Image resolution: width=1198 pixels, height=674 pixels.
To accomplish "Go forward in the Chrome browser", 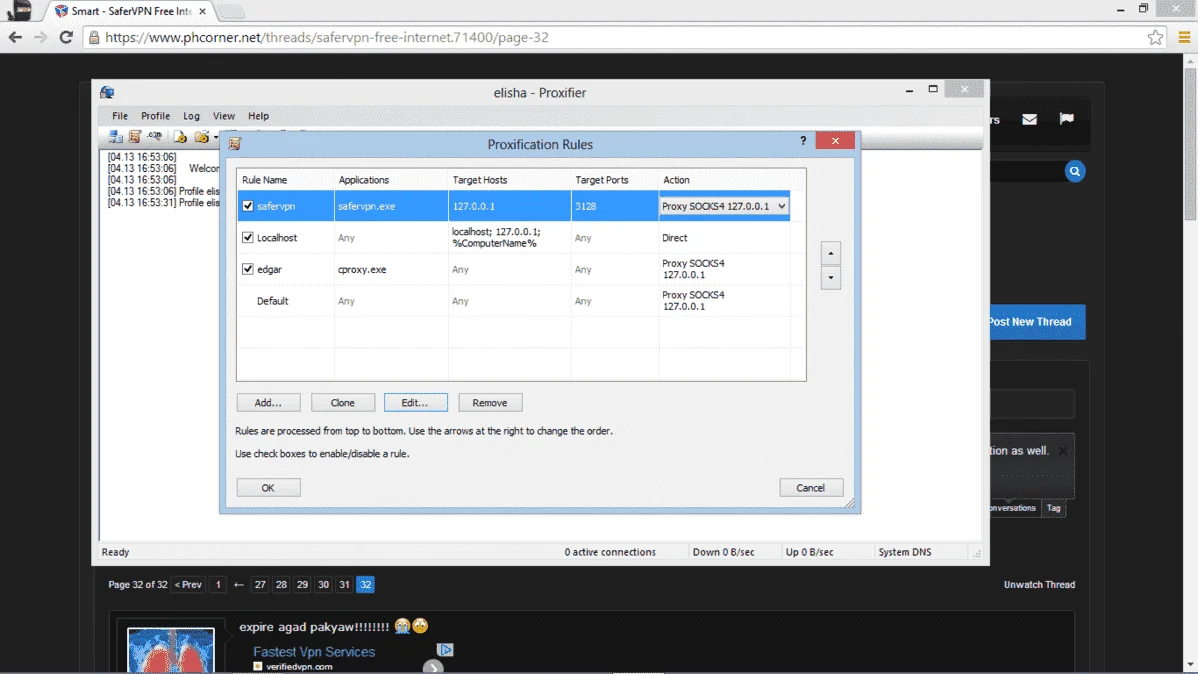I will tap(40, 37).
